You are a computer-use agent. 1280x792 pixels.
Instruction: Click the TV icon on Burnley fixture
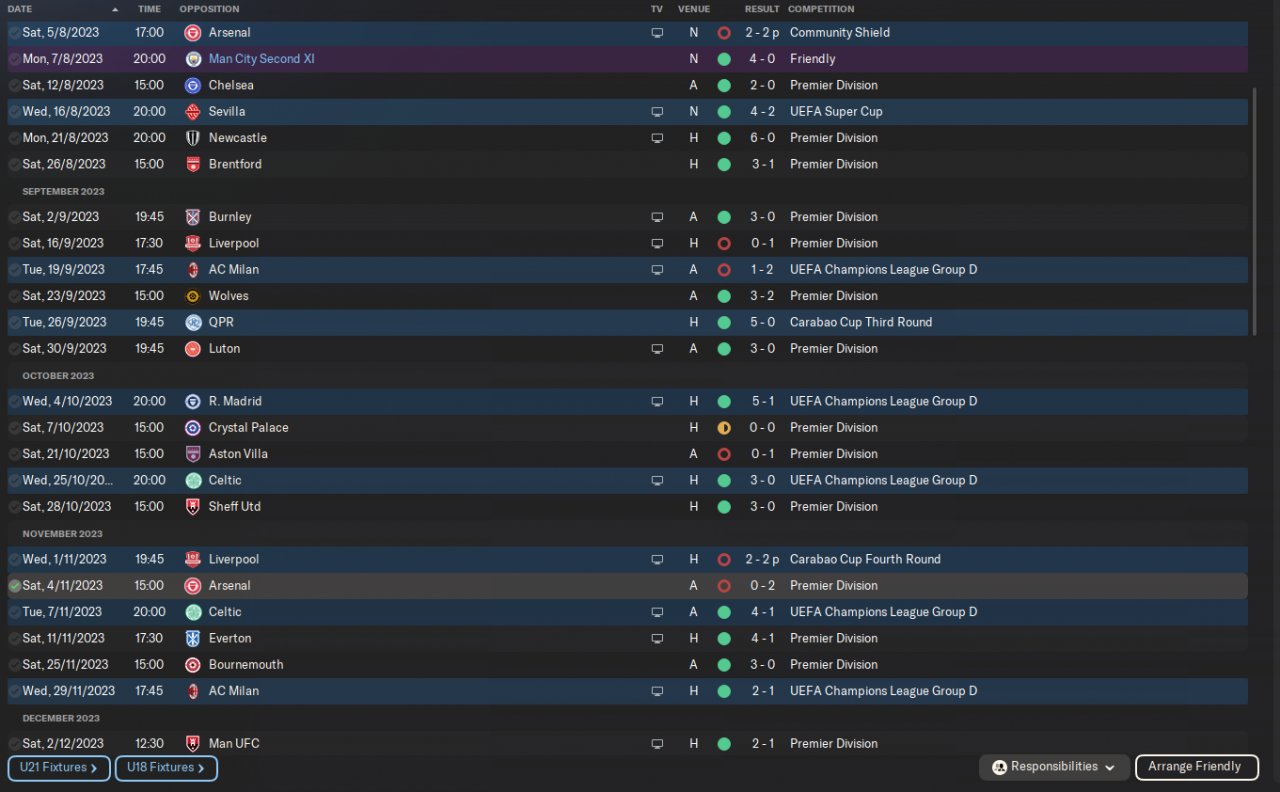[x=657, y=217]
